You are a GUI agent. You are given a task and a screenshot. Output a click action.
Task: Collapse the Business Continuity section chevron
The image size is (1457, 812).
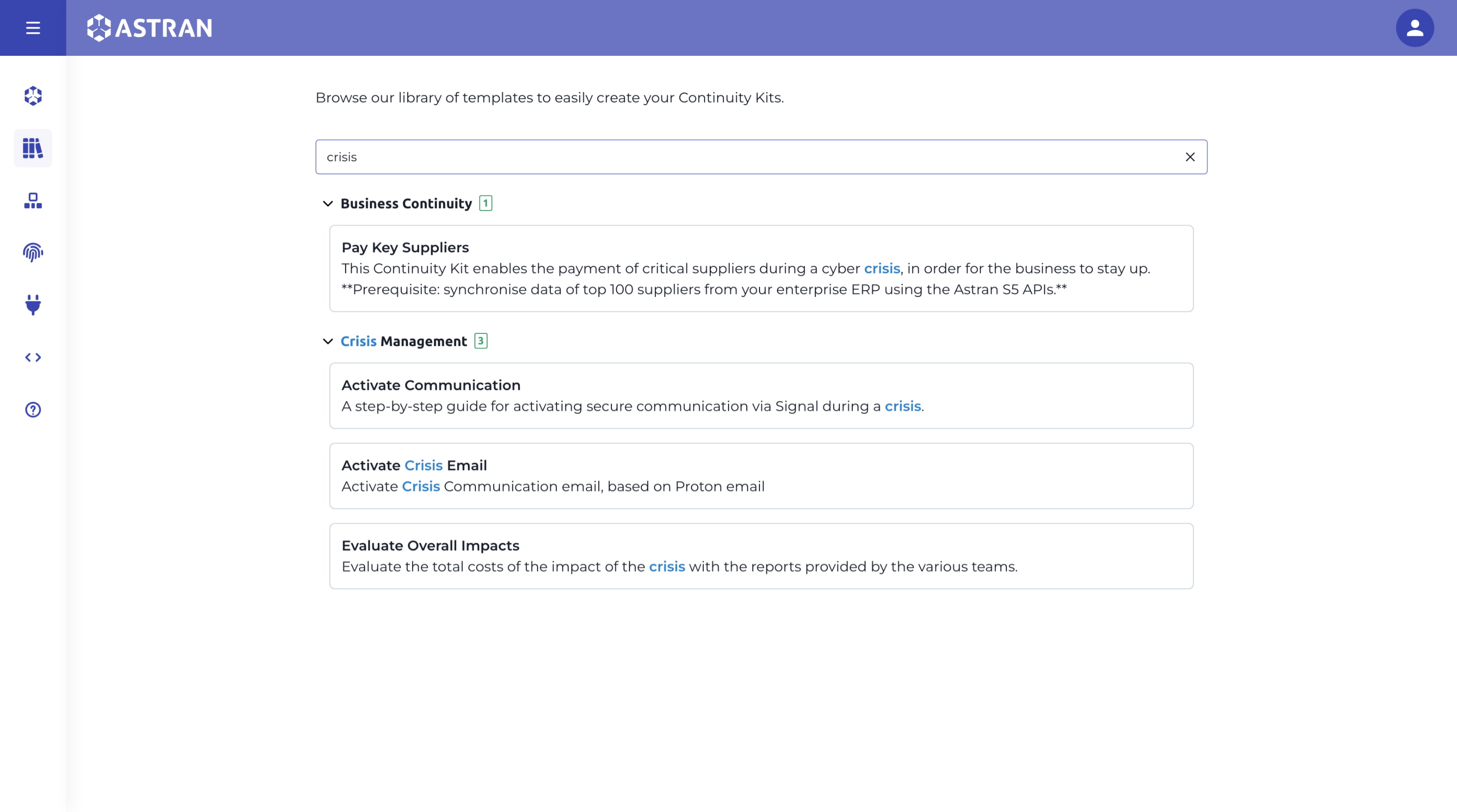[x=328, y=203]
